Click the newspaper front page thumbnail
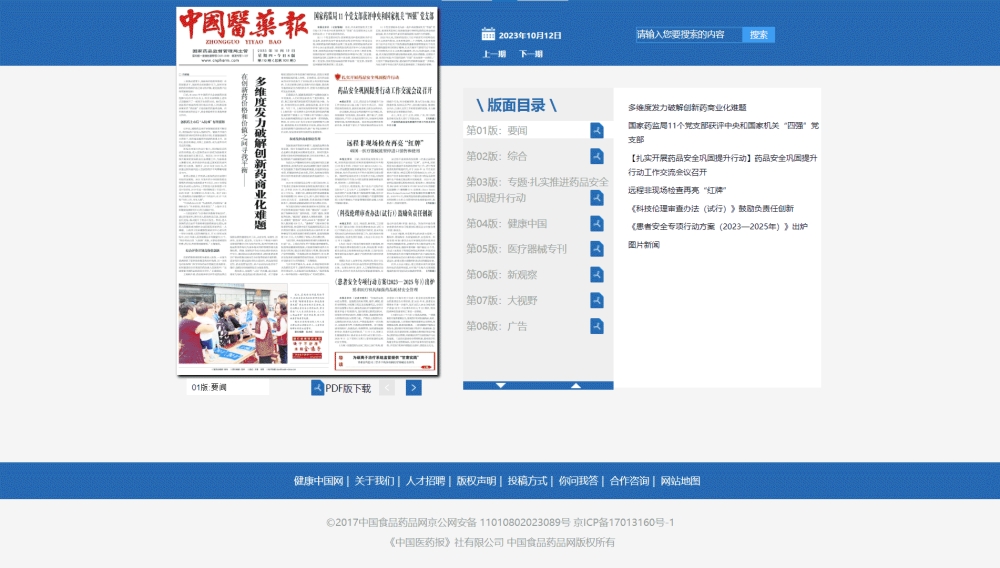Image resolution: width=1000 pixels, height=568 pixels. (307, 191)
